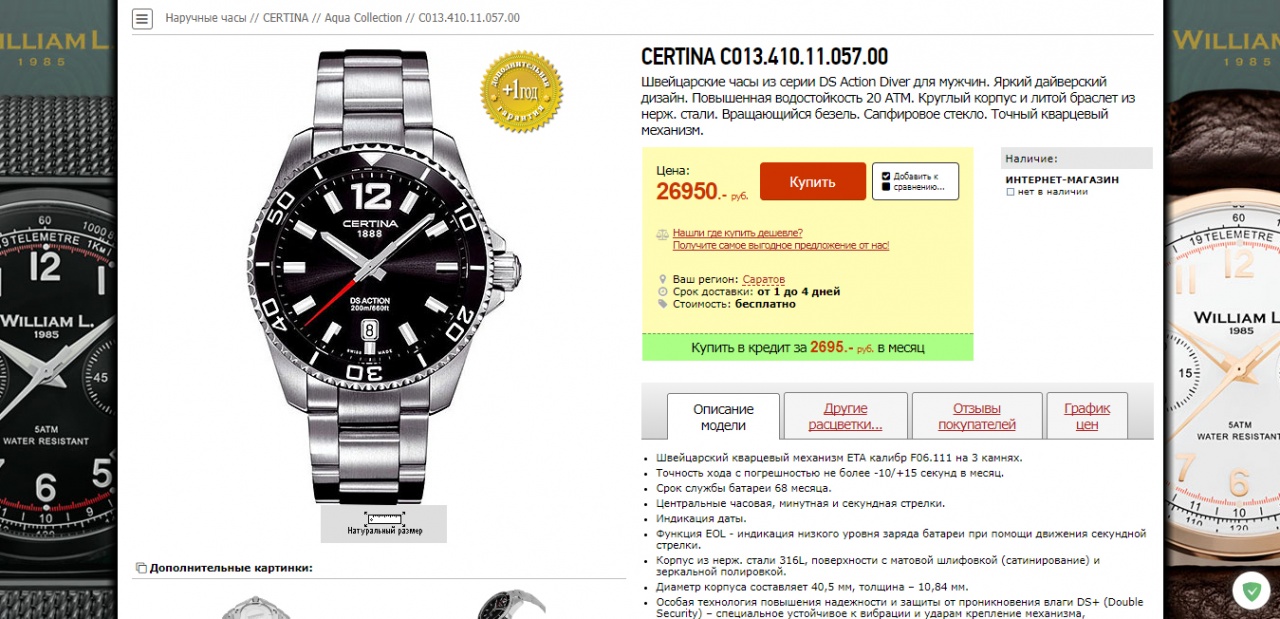Change region Саратов
The width and height of the screenshot is (1280, 619).
764,279
